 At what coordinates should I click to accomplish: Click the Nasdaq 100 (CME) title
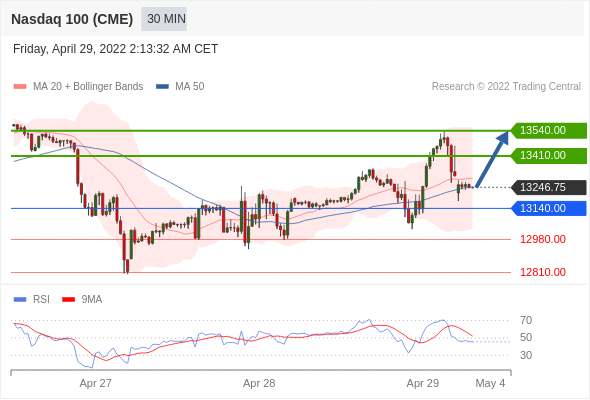[72, 19]
